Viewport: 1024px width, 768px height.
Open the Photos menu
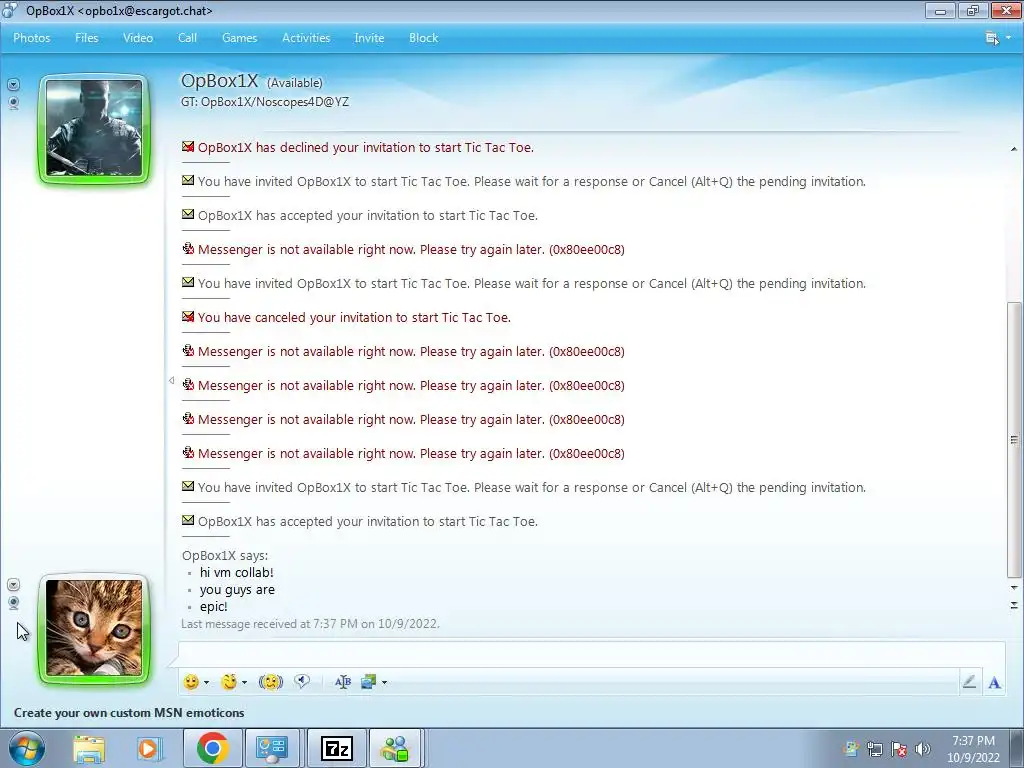pos(31,38)
